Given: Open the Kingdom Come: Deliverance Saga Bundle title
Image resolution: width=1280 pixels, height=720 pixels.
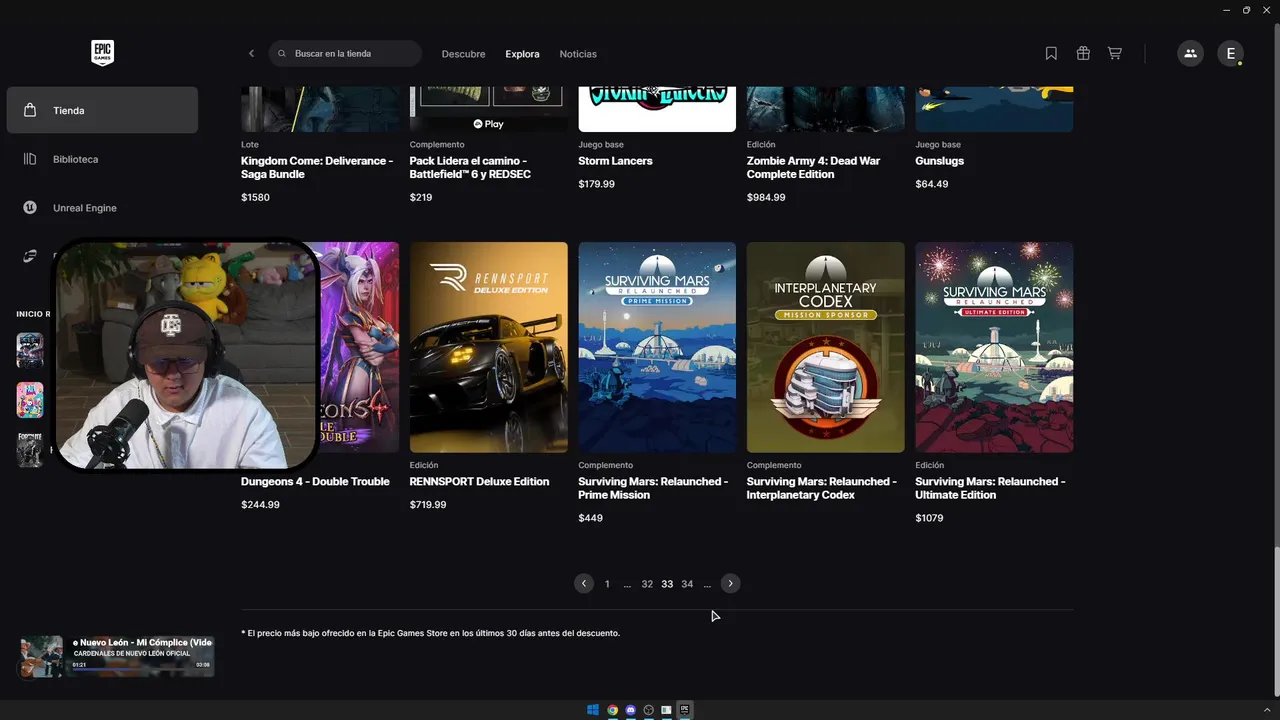Looking at the screenshot, I should (x=317, y=167).
